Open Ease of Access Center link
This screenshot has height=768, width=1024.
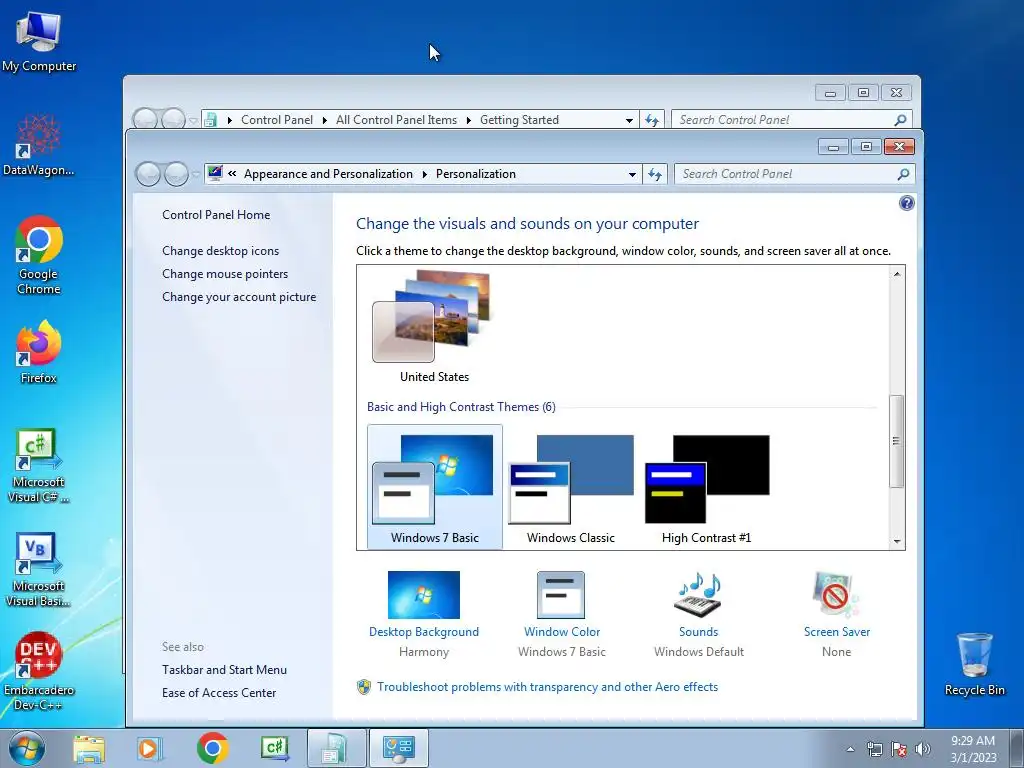[219, 692]
